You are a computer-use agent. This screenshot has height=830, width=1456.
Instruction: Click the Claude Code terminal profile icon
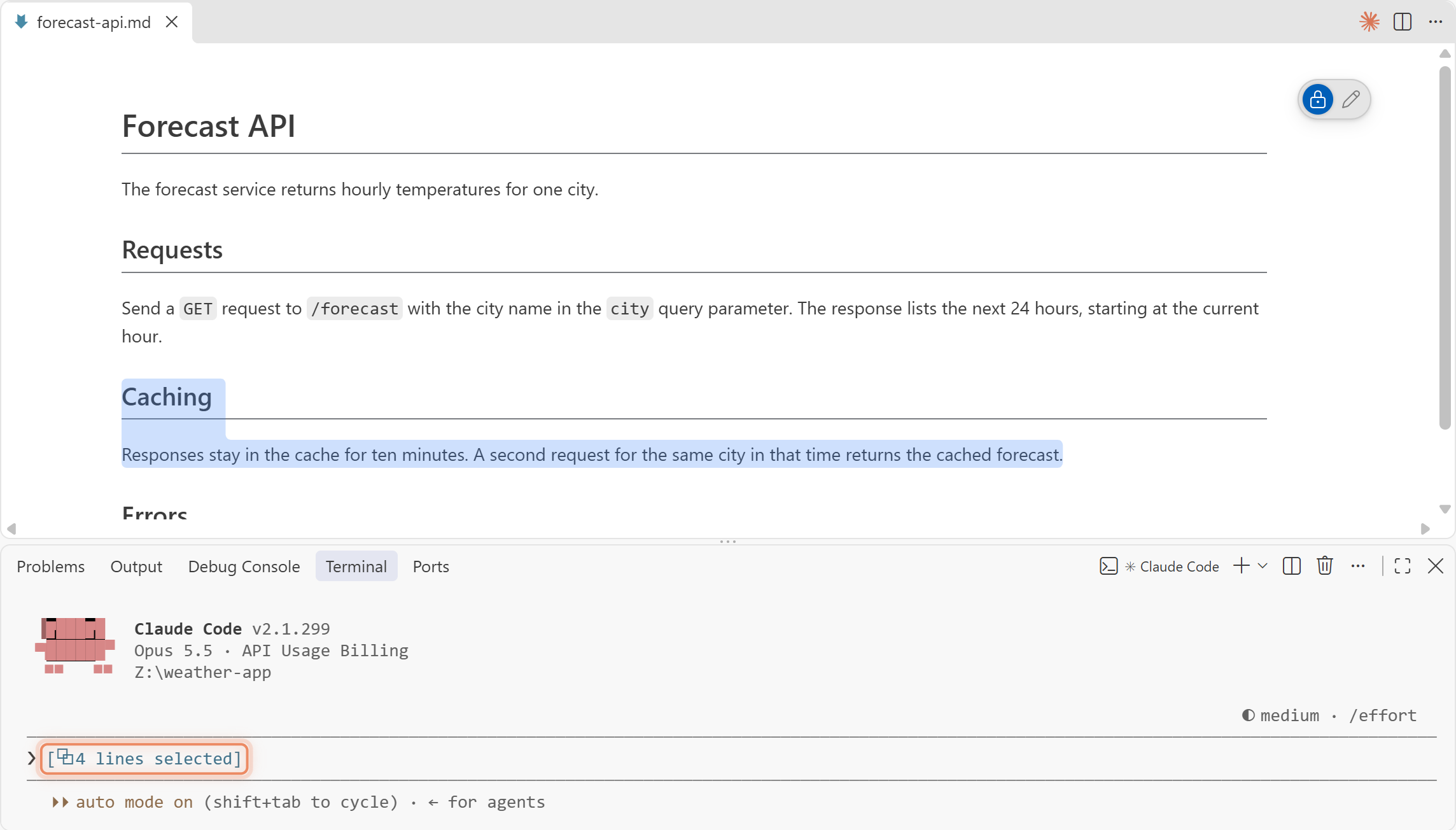pyautogui.click(x=1109, y=566)
